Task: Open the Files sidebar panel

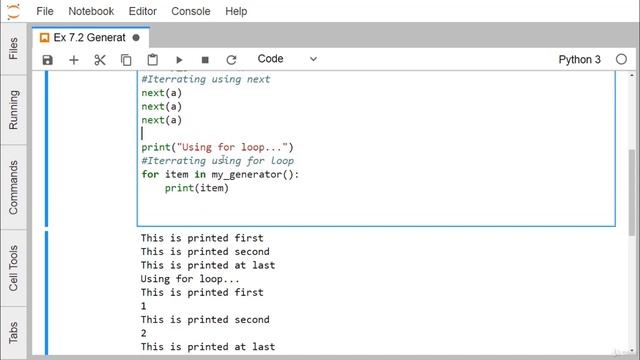Action: click(x=13, y=49)
